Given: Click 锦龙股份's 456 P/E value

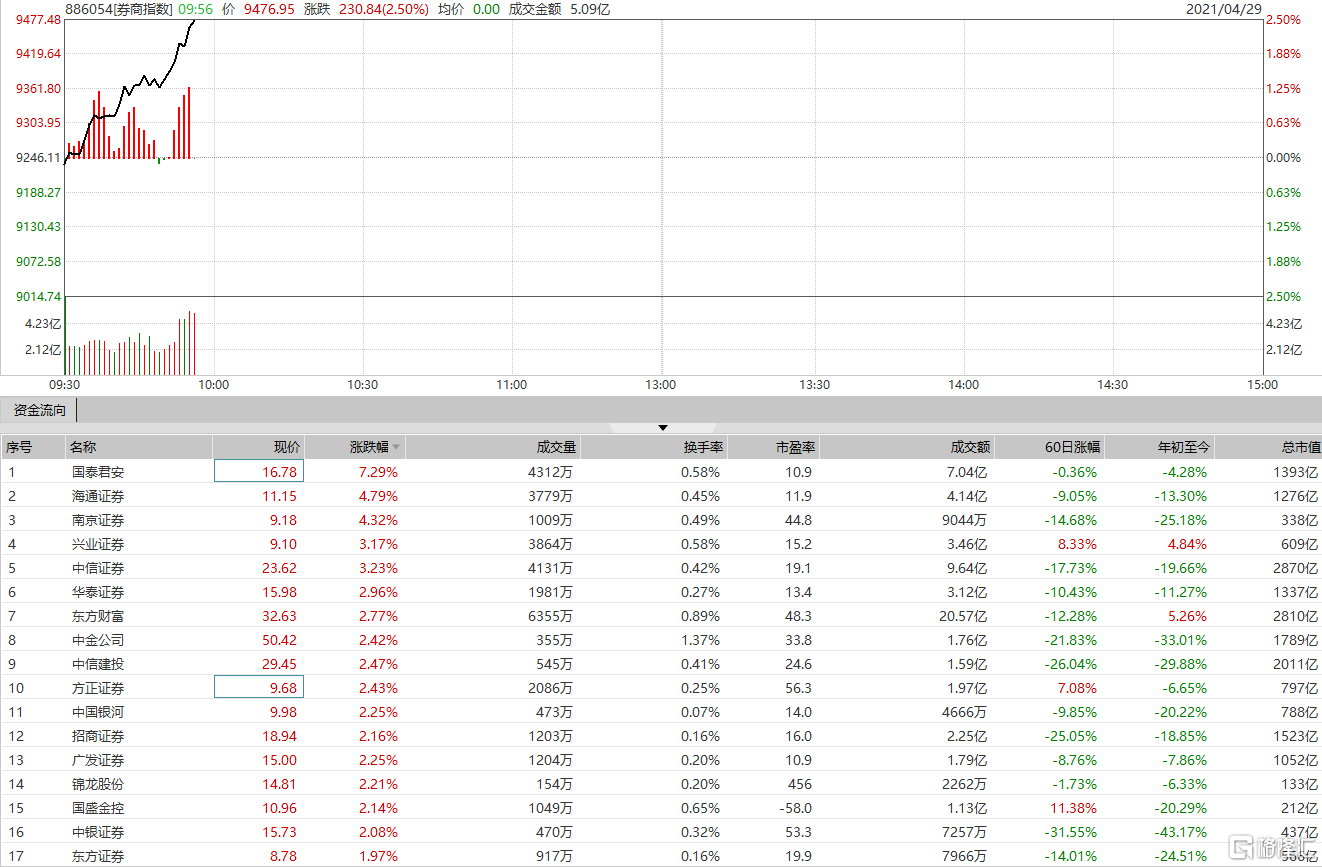Looking at the screenshot, I should tap(800, 784).
